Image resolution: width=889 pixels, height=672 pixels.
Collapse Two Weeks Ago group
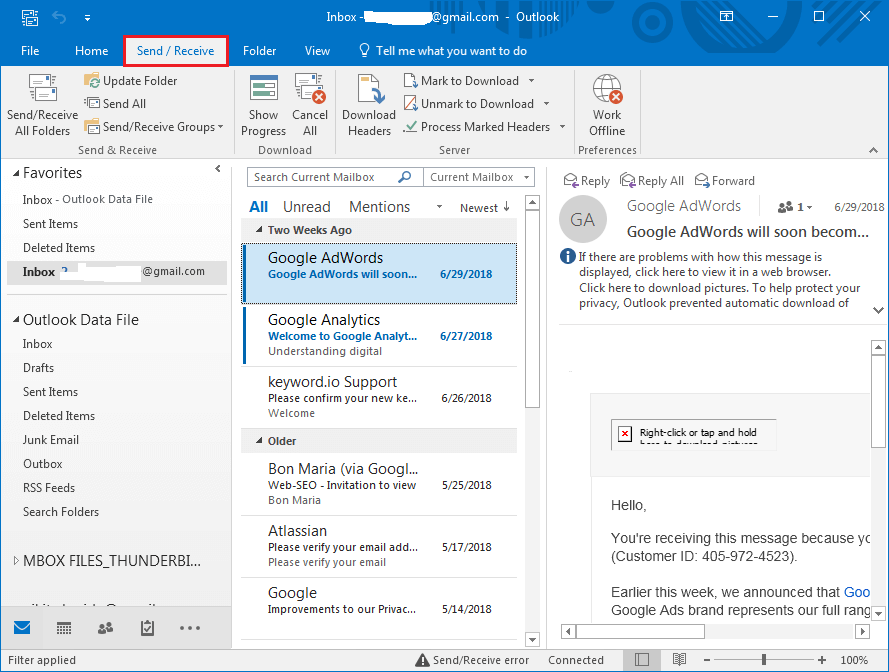point(259,230)
